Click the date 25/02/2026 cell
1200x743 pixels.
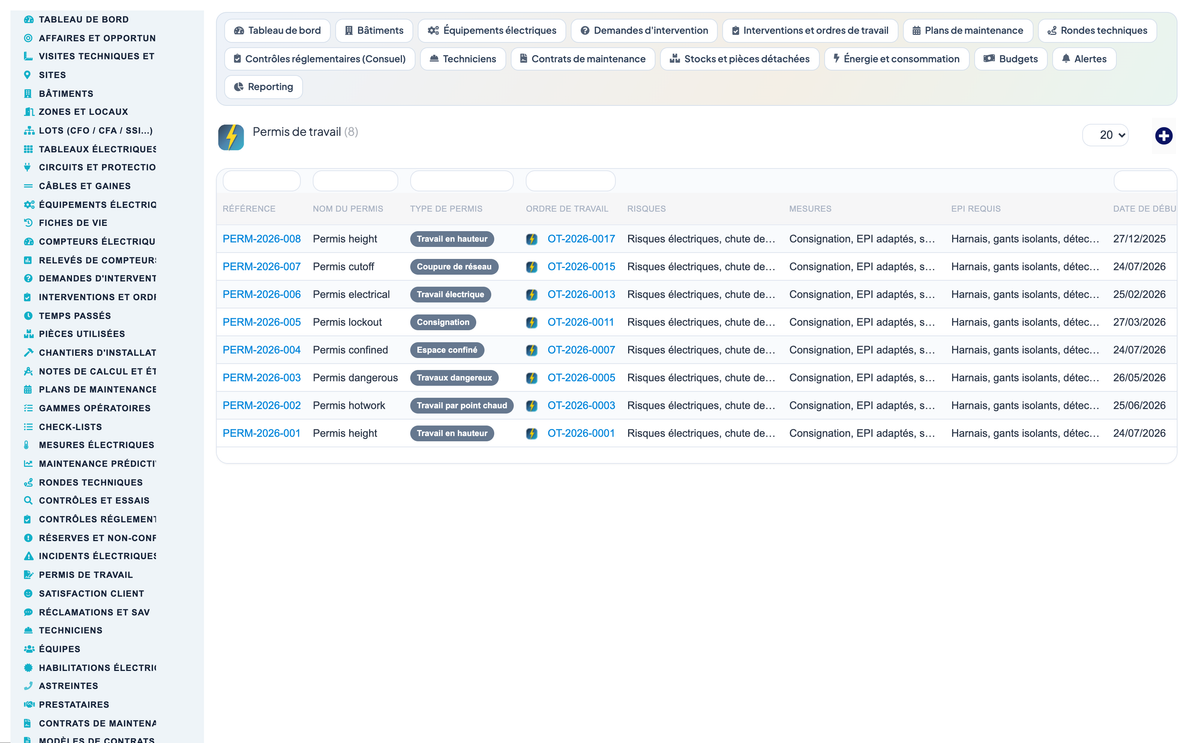[x=1140, y=295]
